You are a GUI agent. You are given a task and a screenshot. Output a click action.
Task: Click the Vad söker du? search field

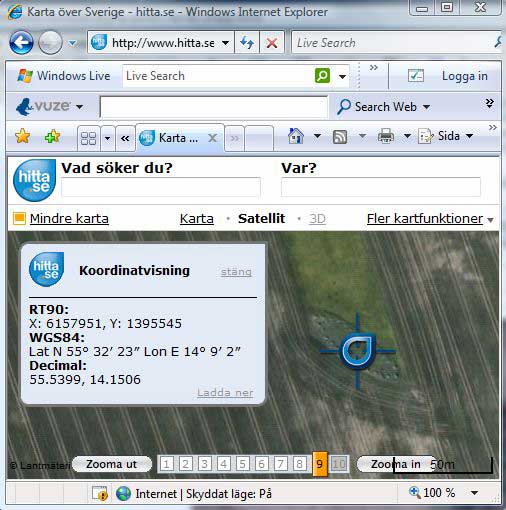(x=161, y=187)
